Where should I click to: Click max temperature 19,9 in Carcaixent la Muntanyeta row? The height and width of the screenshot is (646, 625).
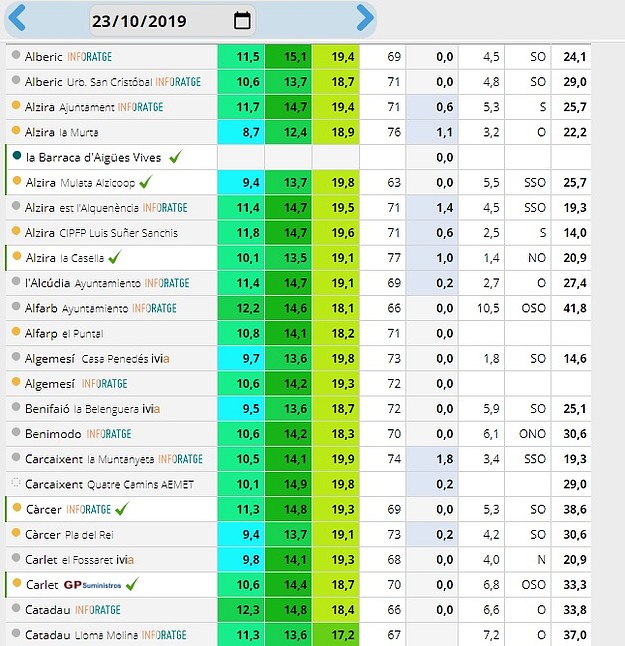pyautogui.click(x=336, y=459)
